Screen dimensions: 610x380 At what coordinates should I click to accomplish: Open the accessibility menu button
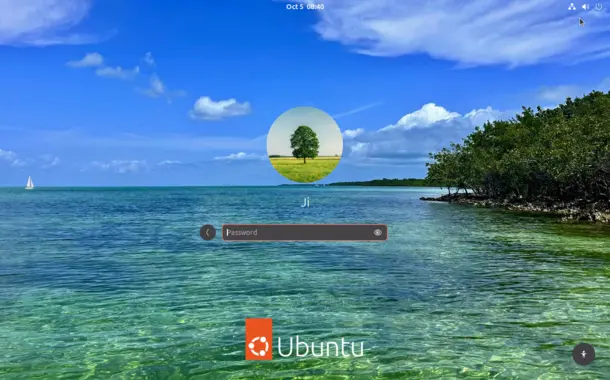click(x=584, y=354)
